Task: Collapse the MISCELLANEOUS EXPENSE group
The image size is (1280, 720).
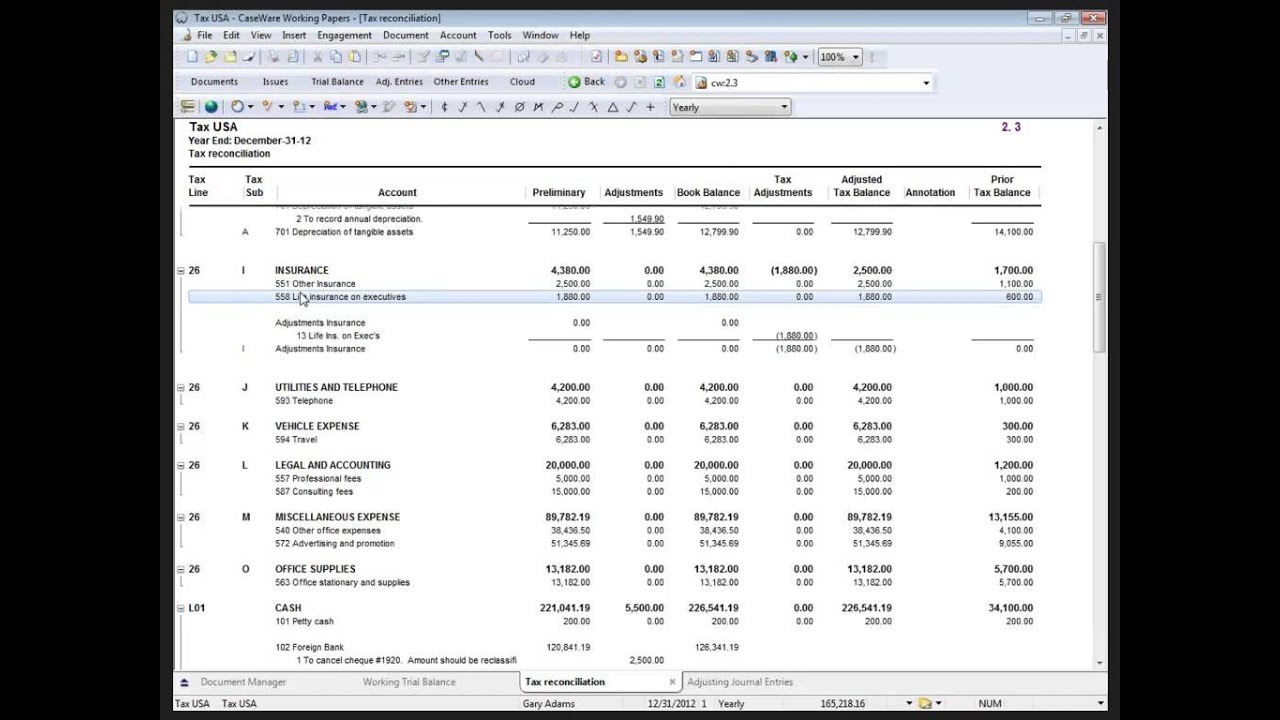Action: [181, 517]
